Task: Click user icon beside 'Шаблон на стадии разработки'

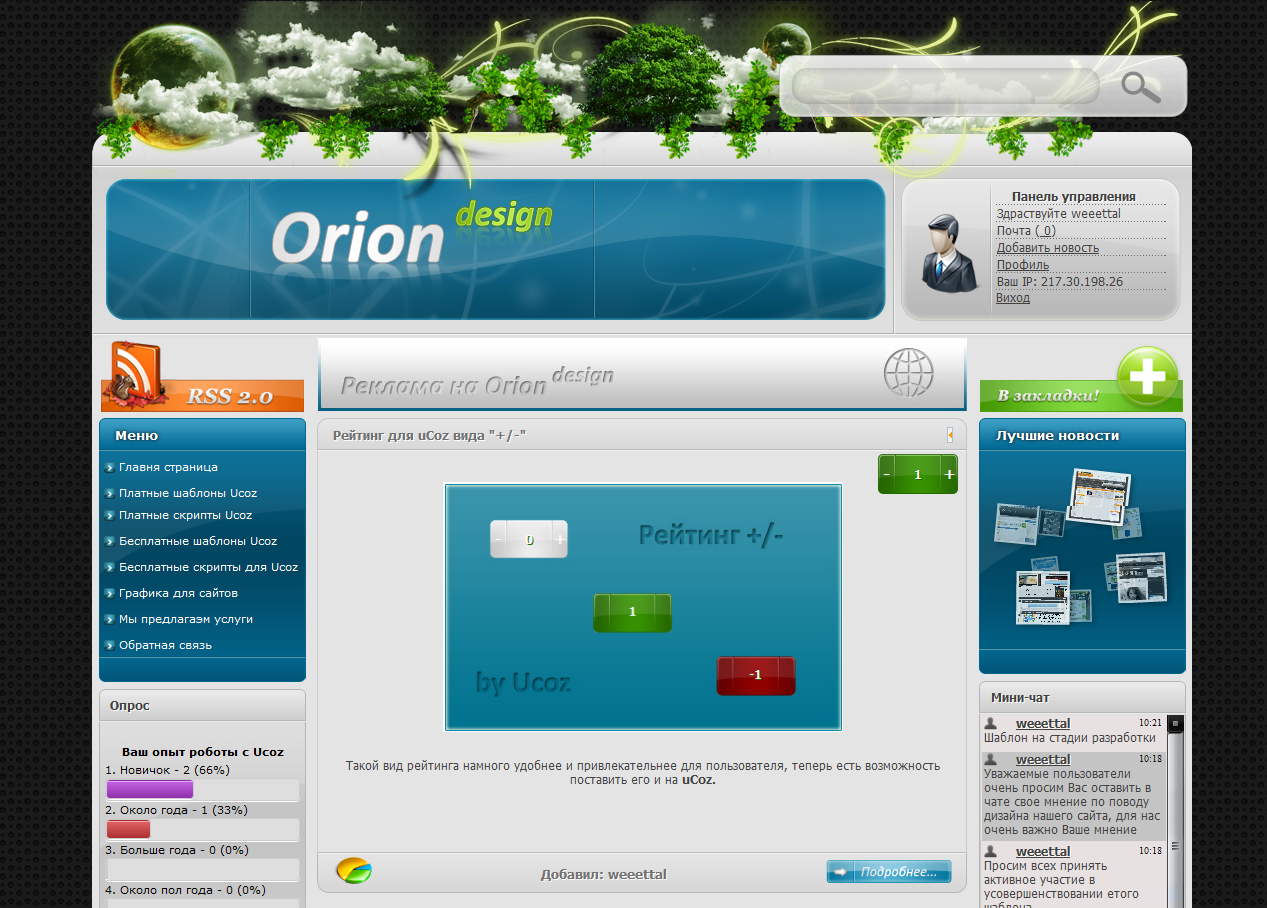Action: click(x=991, y=723)
